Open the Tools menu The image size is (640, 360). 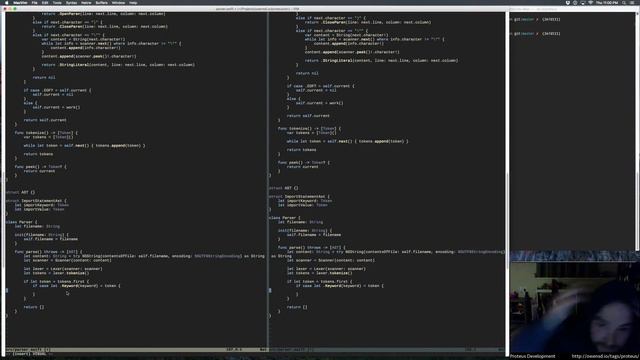tap(57, 2)
